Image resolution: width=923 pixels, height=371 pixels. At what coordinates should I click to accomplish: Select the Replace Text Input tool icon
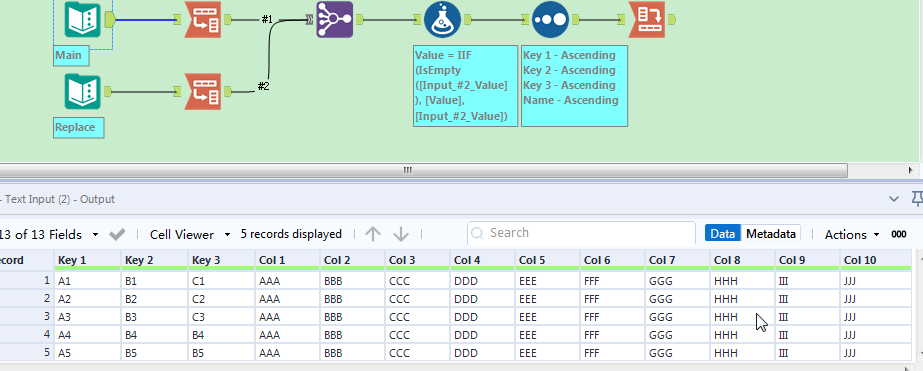click(x=82, y=92)
